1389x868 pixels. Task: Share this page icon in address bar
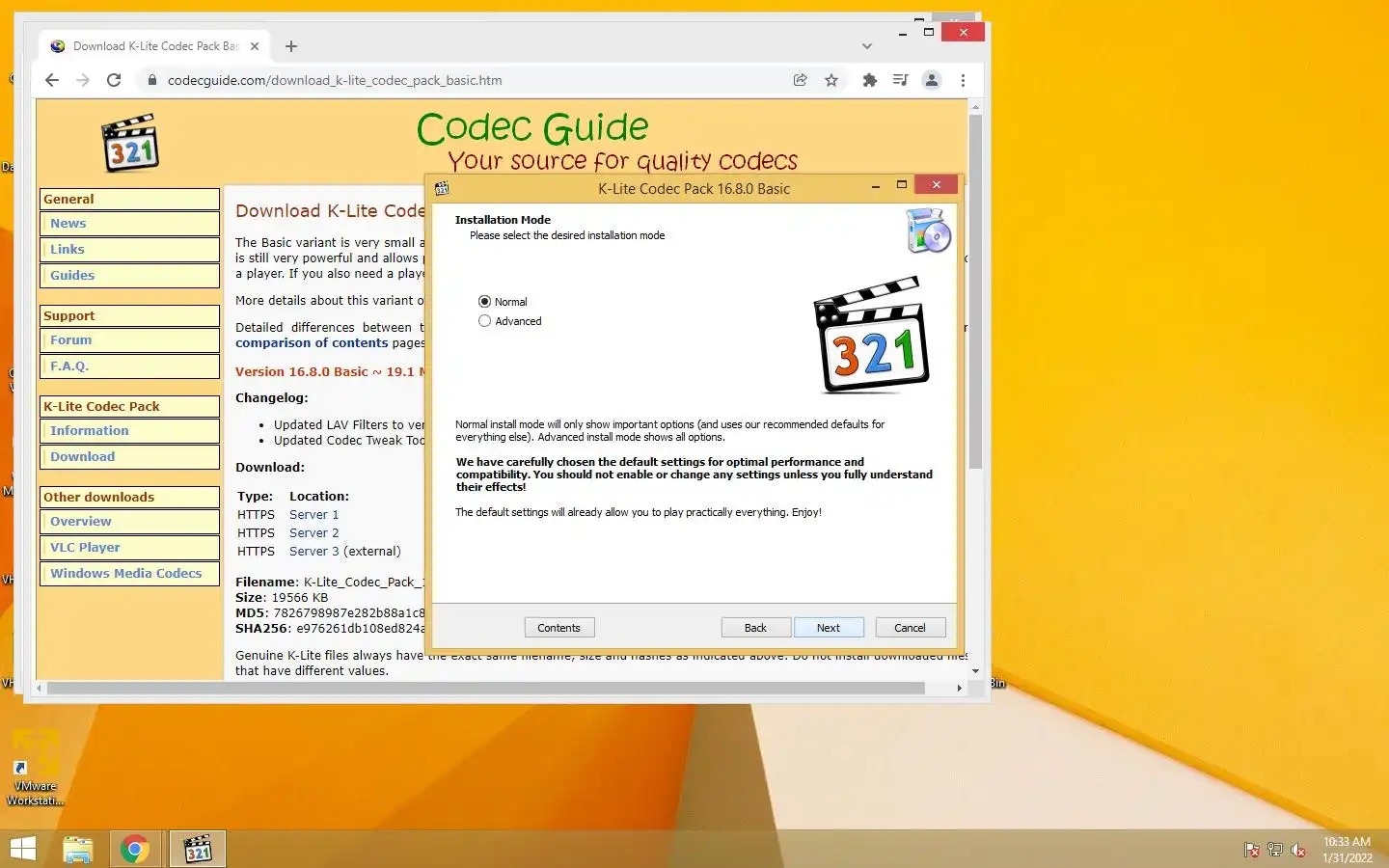coord(800,80)
